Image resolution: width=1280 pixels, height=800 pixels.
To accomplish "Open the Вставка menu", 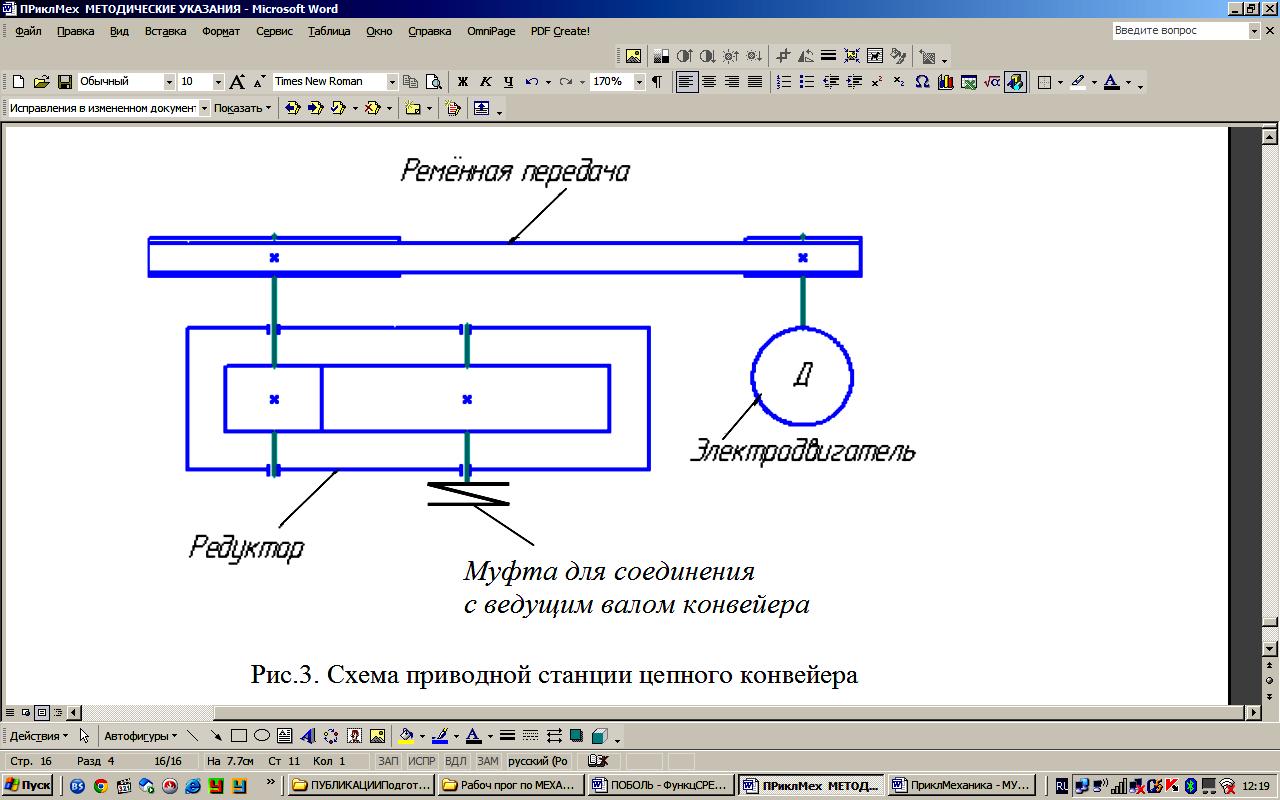I will pos(165,31).
